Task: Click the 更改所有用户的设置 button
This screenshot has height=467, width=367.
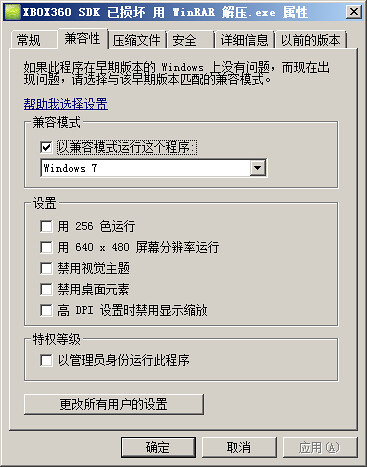Action: point(114,404)
